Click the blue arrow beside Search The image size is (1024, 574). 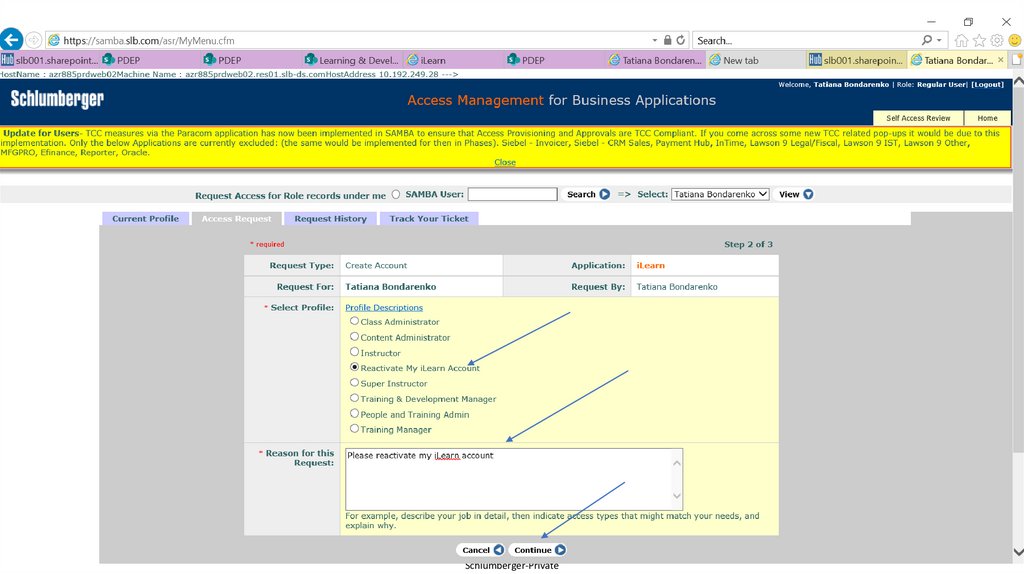(x=605, y=194)
